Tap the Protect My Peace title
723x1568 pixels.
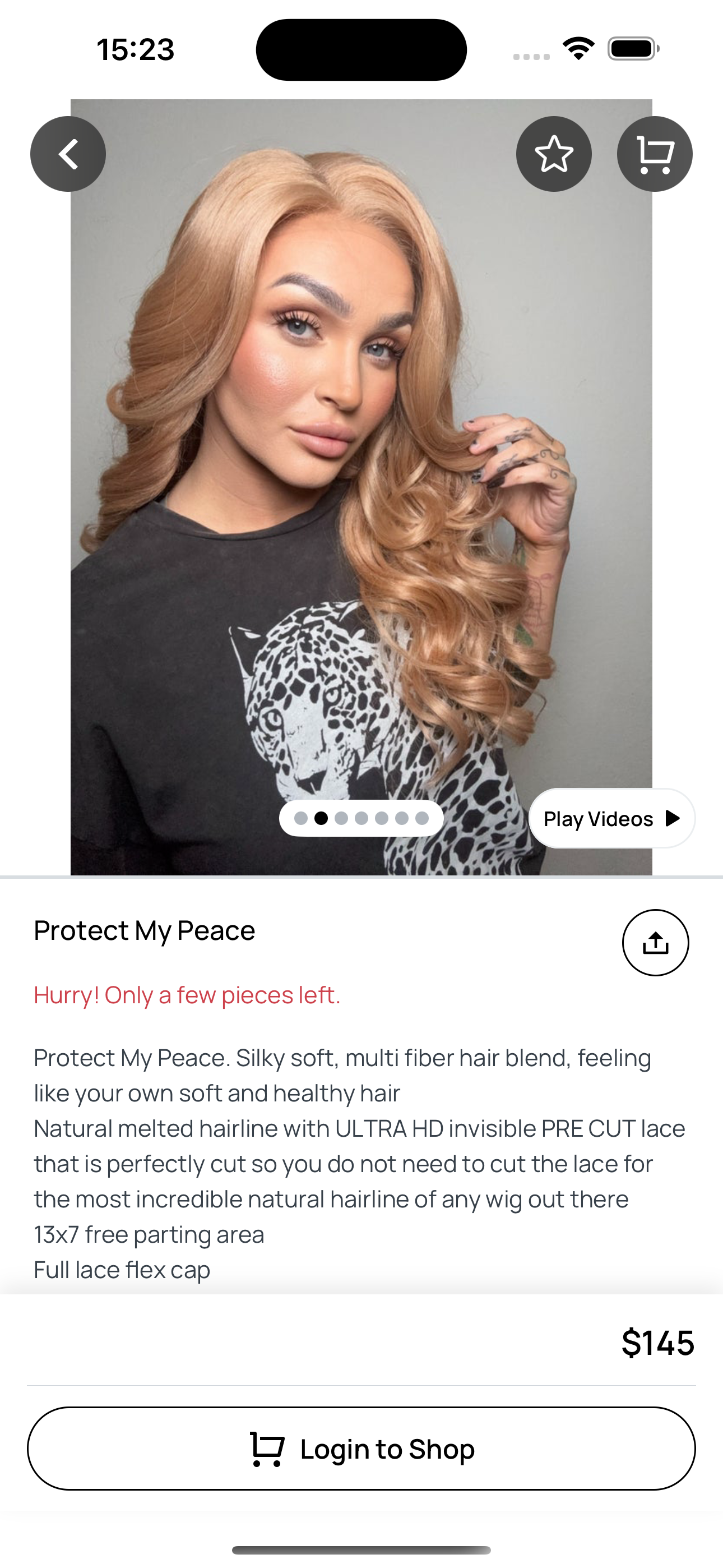[144, 931]
